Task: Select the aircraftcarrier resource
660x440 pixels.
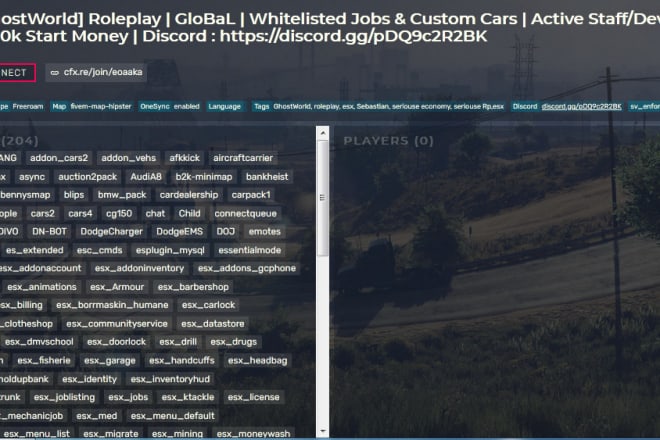Action: point(243,158)
